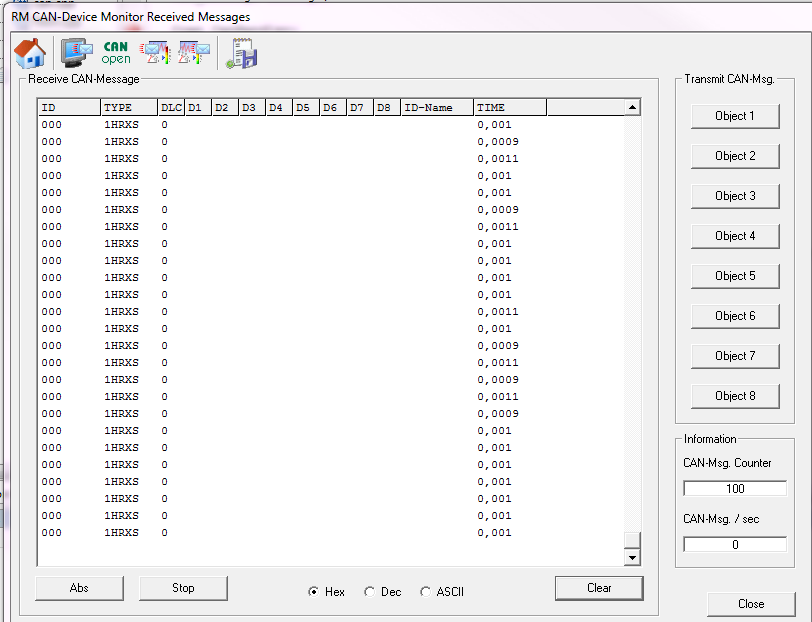The height and width of the screenshot is (622, 812).
Task: Click the CAN-Msg. Counter field
Action: tap(735, 489)
